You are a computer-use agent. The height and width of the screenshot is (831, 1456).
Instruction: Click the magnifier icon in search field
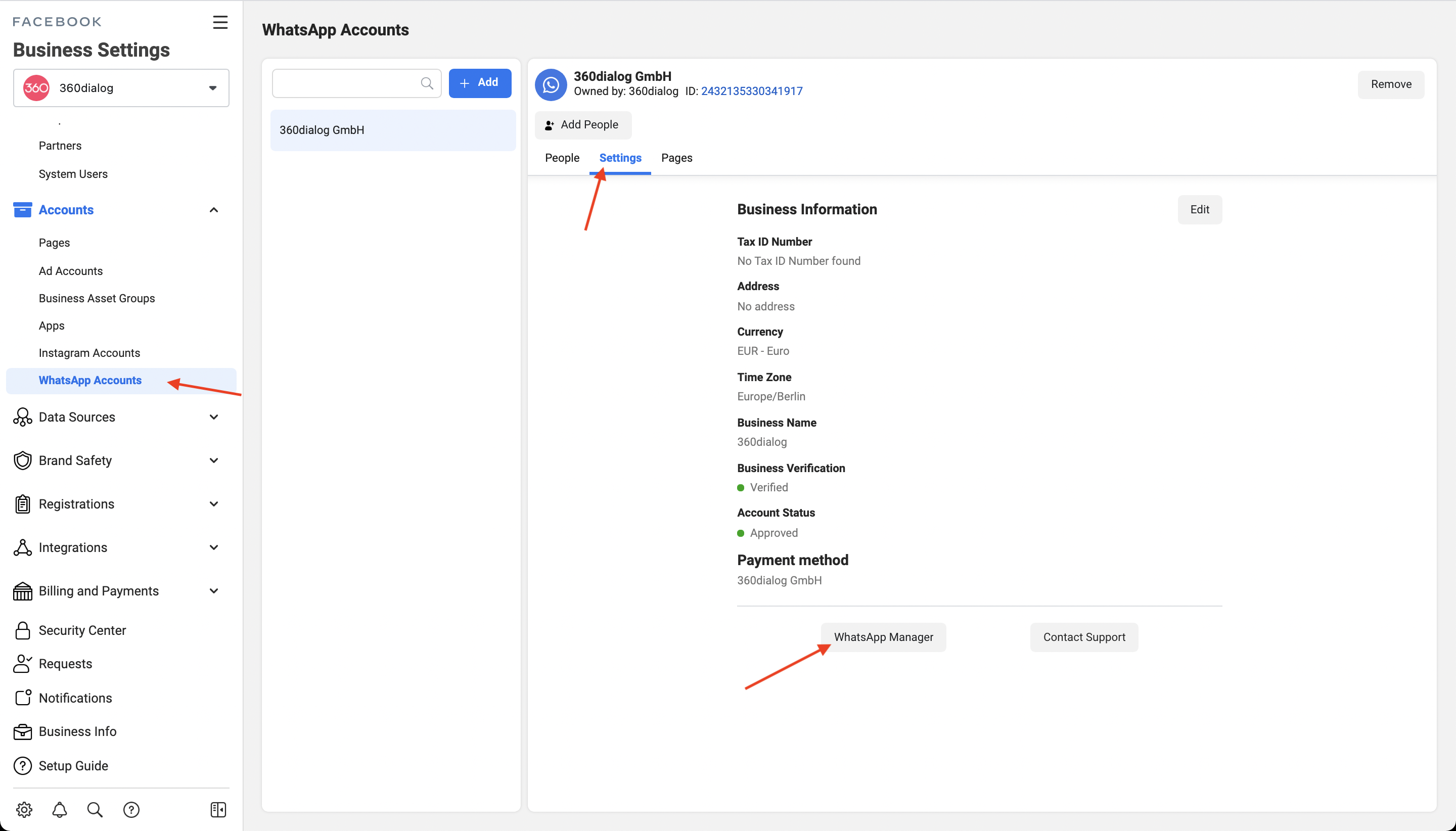(426, 83)
